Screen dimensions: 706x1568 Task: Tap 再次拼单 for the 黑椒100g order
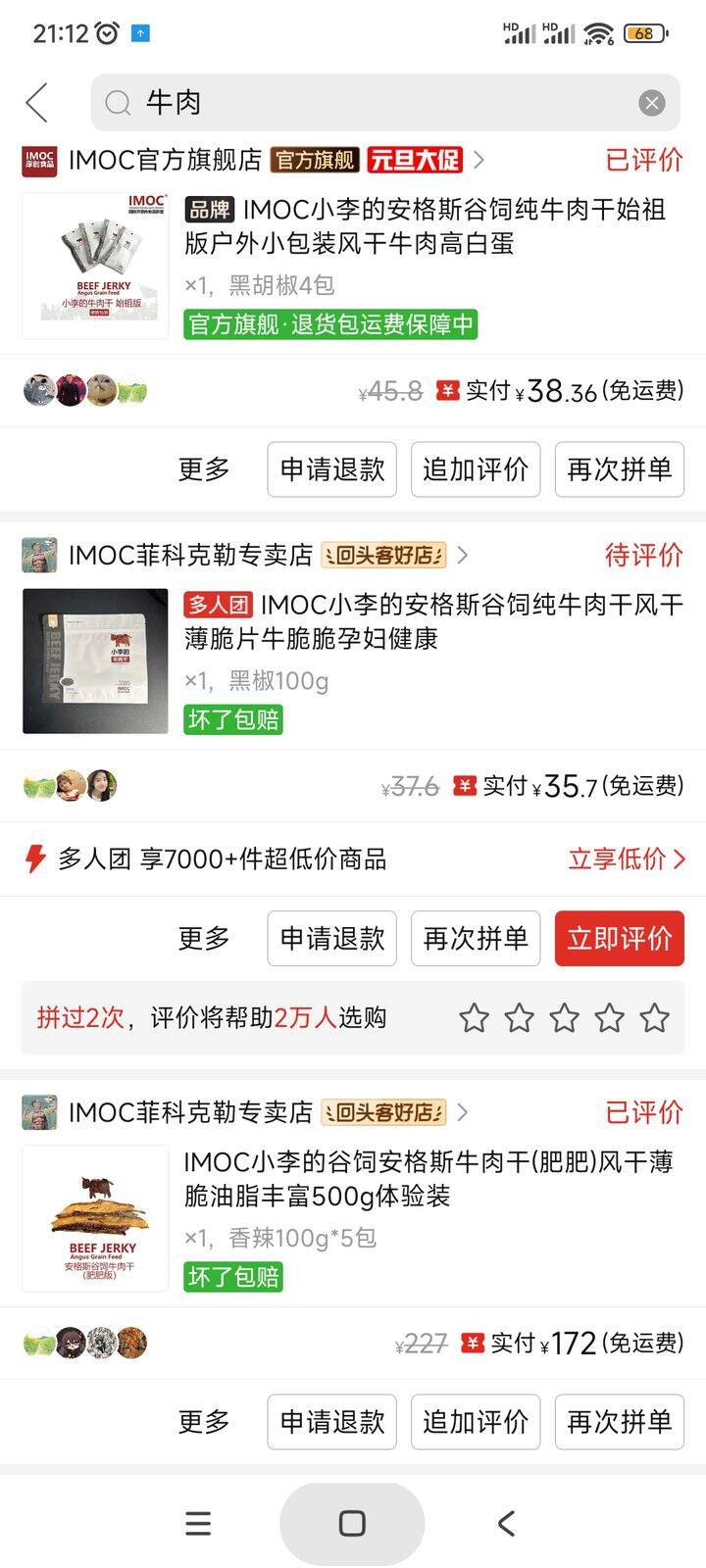point(476,939)
